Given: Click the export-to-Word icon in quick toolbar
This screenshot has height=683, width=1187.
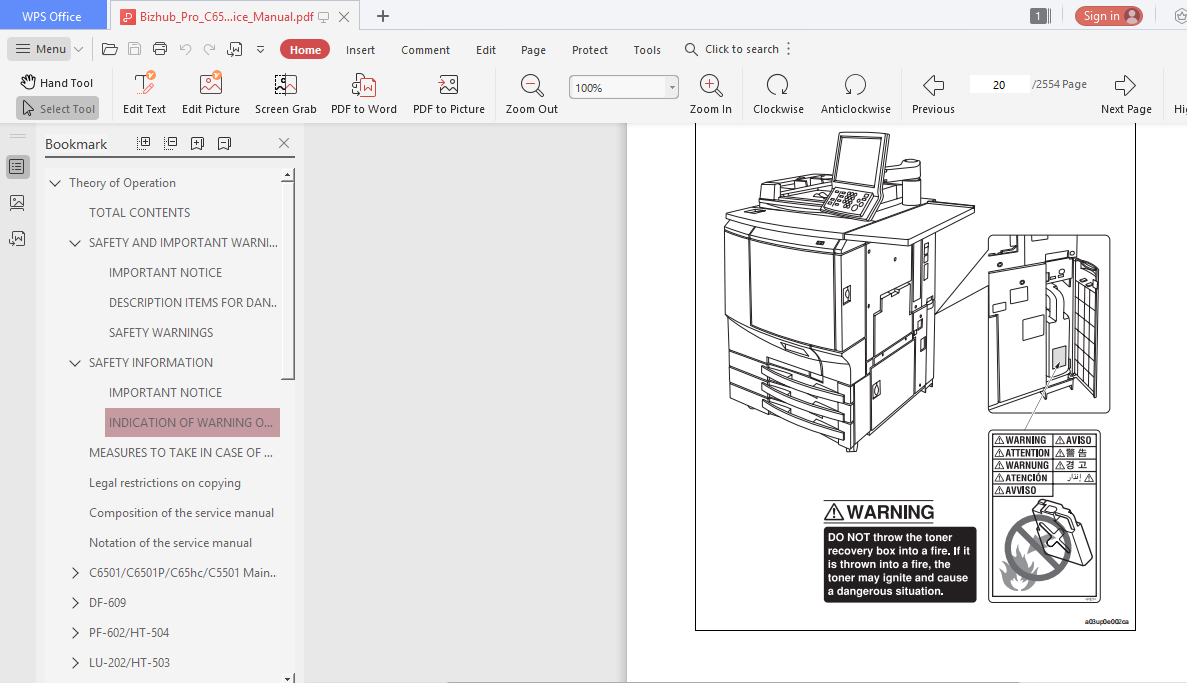Looking at the screenshot, I should [x=235, y=49].
